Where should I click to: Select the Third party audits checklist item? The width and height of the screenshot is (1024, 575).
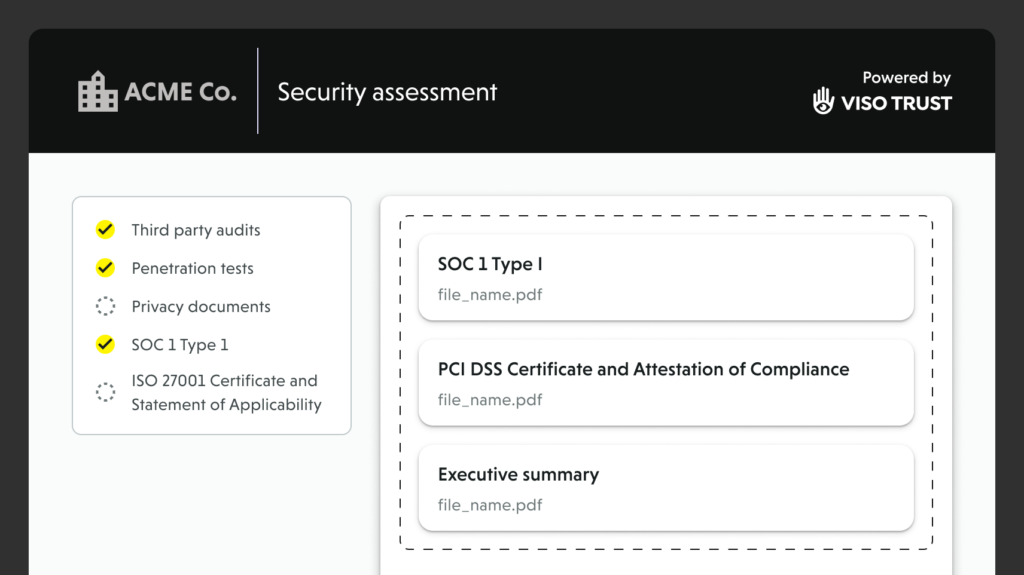[x=195, y=230]
